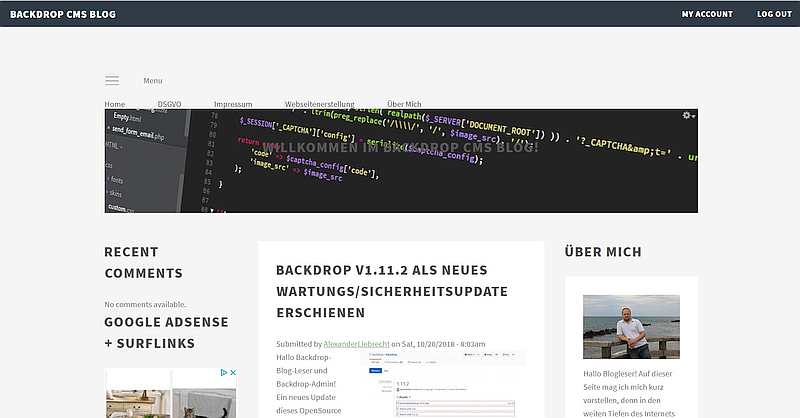Image resolution: width=800 pixels, height=418 pixels.
Task: Click the code editor hero banner image
Action: (401, 161)
